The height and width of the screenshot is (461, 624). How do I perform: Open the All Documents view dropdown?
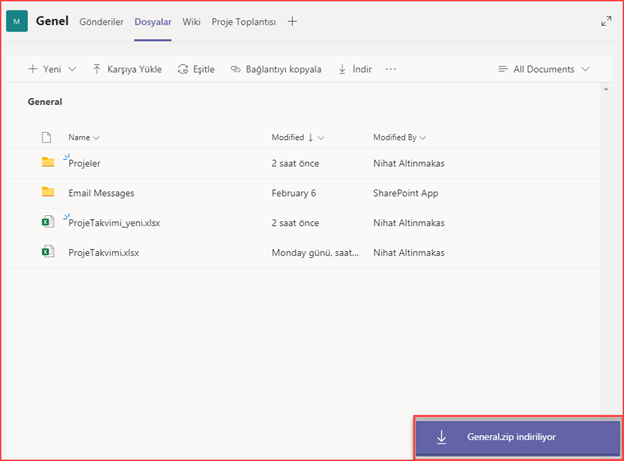(544, 69)
